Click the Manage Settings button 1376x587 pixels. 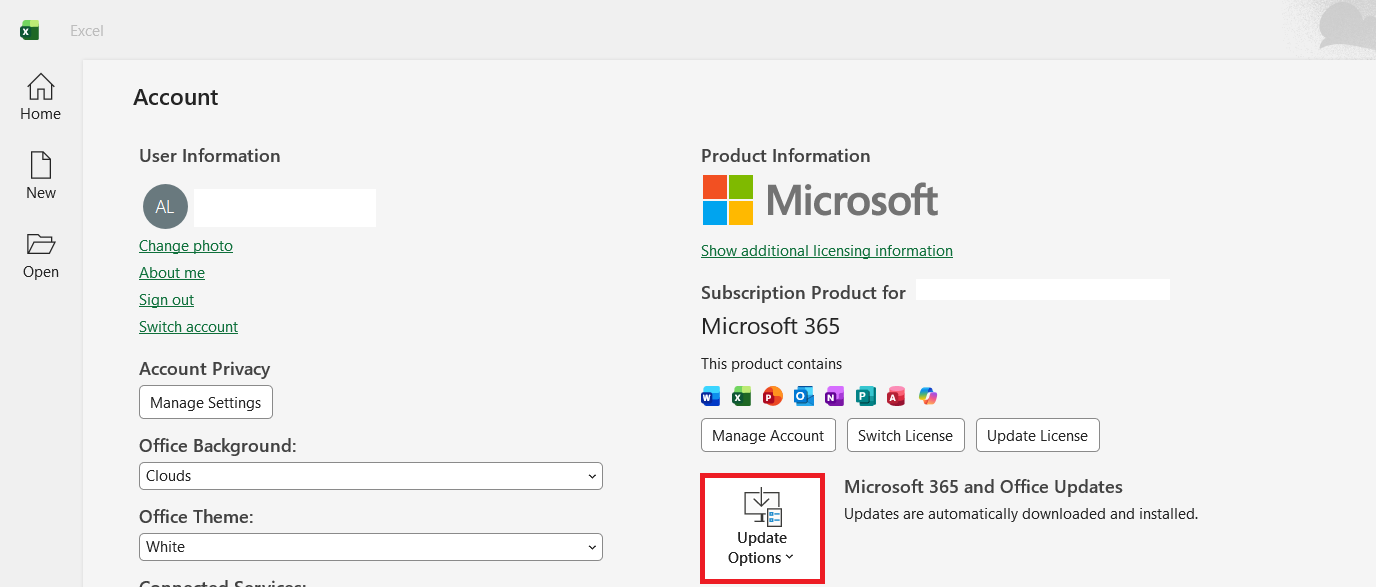coord(206,402)
